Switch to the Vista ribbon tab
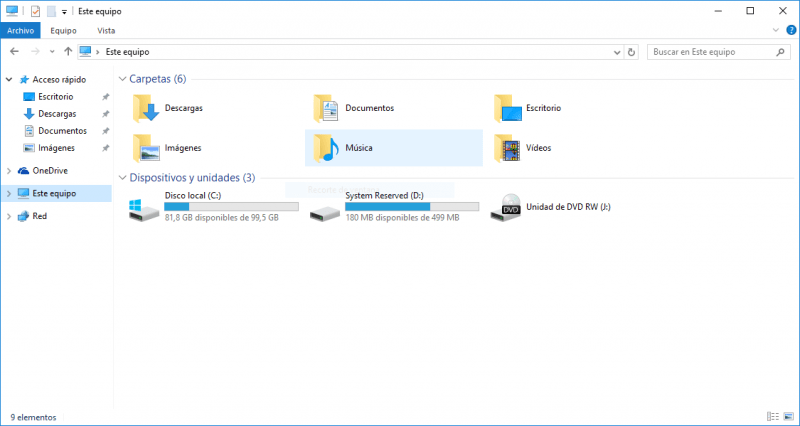 [106, 31]
